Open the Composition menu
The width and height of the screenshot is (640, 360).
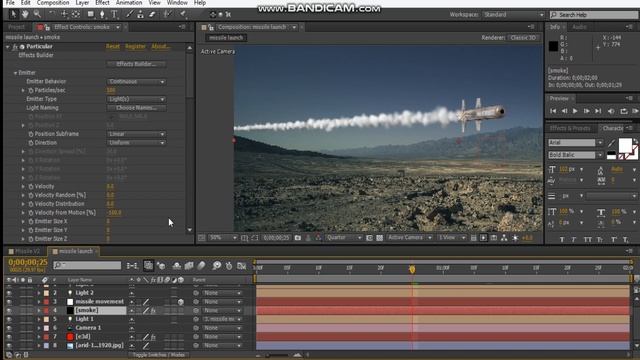click(53, 3)
